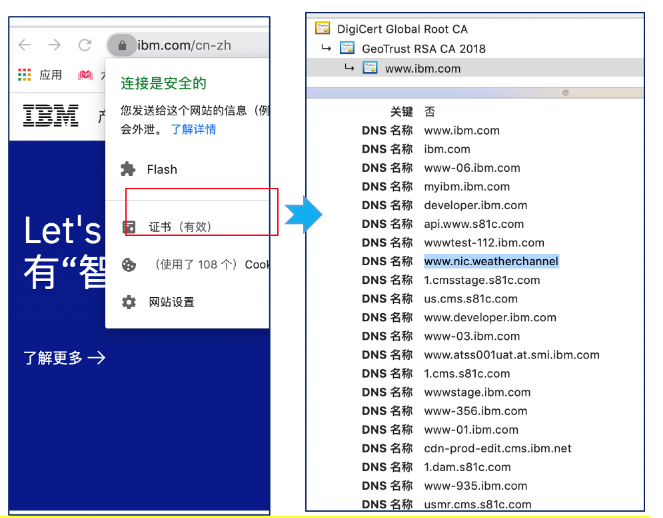The width and height of the screenshot is (663, 518).
Task: Click the 连接是安全的 heading
Action: 164,83
